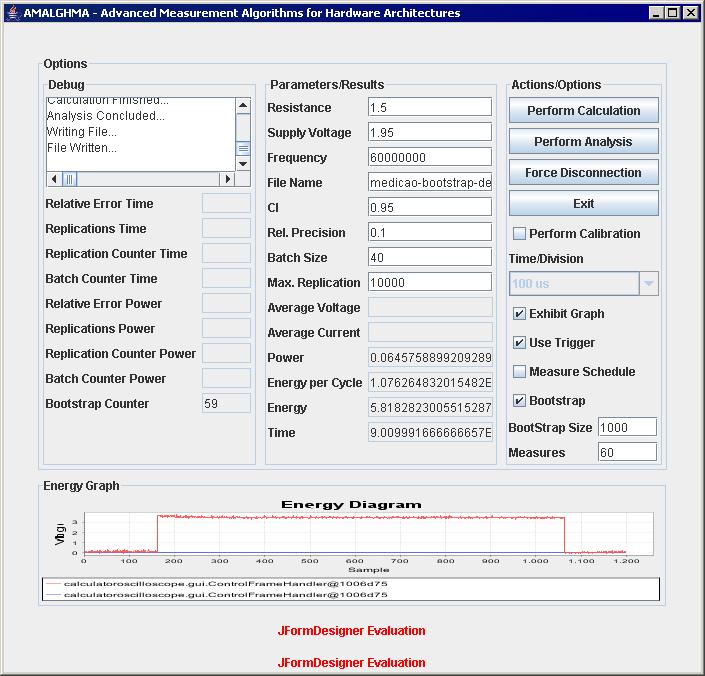The height and width of the screenshot is (676, 705).
Task: Click the Debug log up arrow
Action: pos(243,106)
